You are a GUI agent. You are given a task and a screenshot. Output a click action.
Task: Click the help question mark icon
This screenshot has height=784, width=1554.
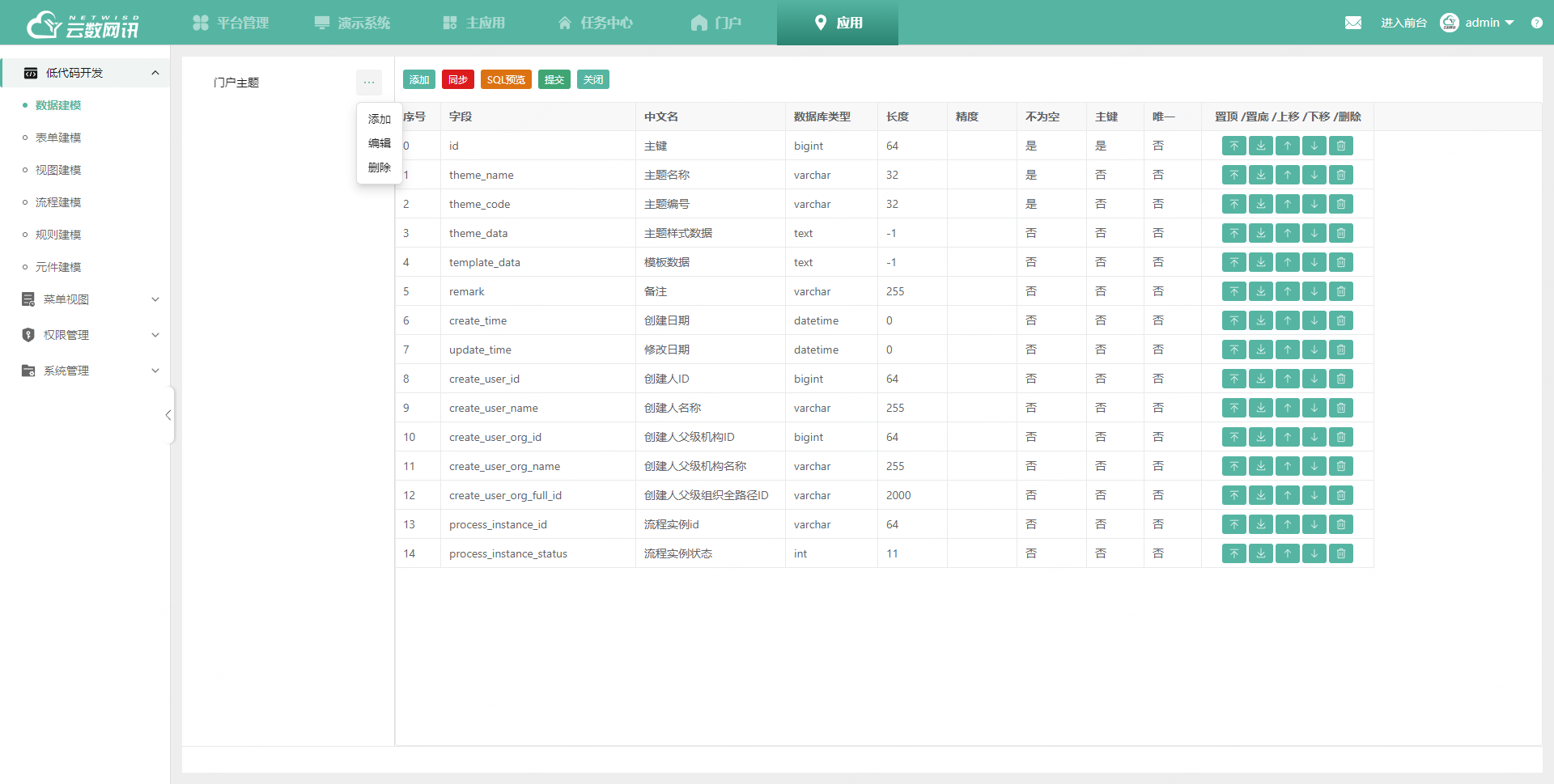coord(1536,23)
